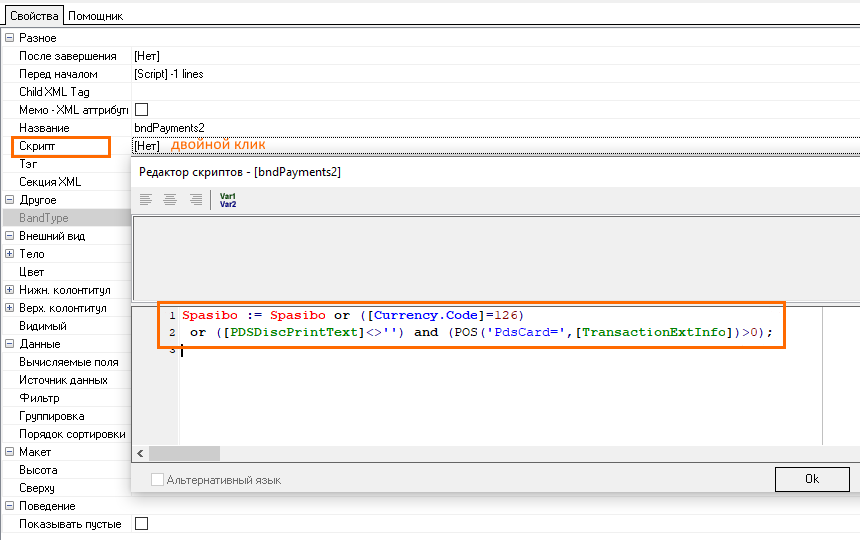Select the Скрипт property row
The image size is (860, 540).
[x=60, y=147]
